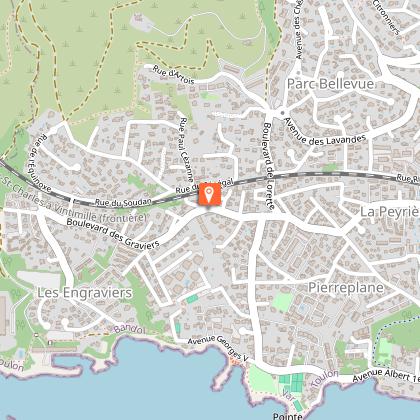
Task: Click the Citronniers street label
Action: (x=386, y=17)
